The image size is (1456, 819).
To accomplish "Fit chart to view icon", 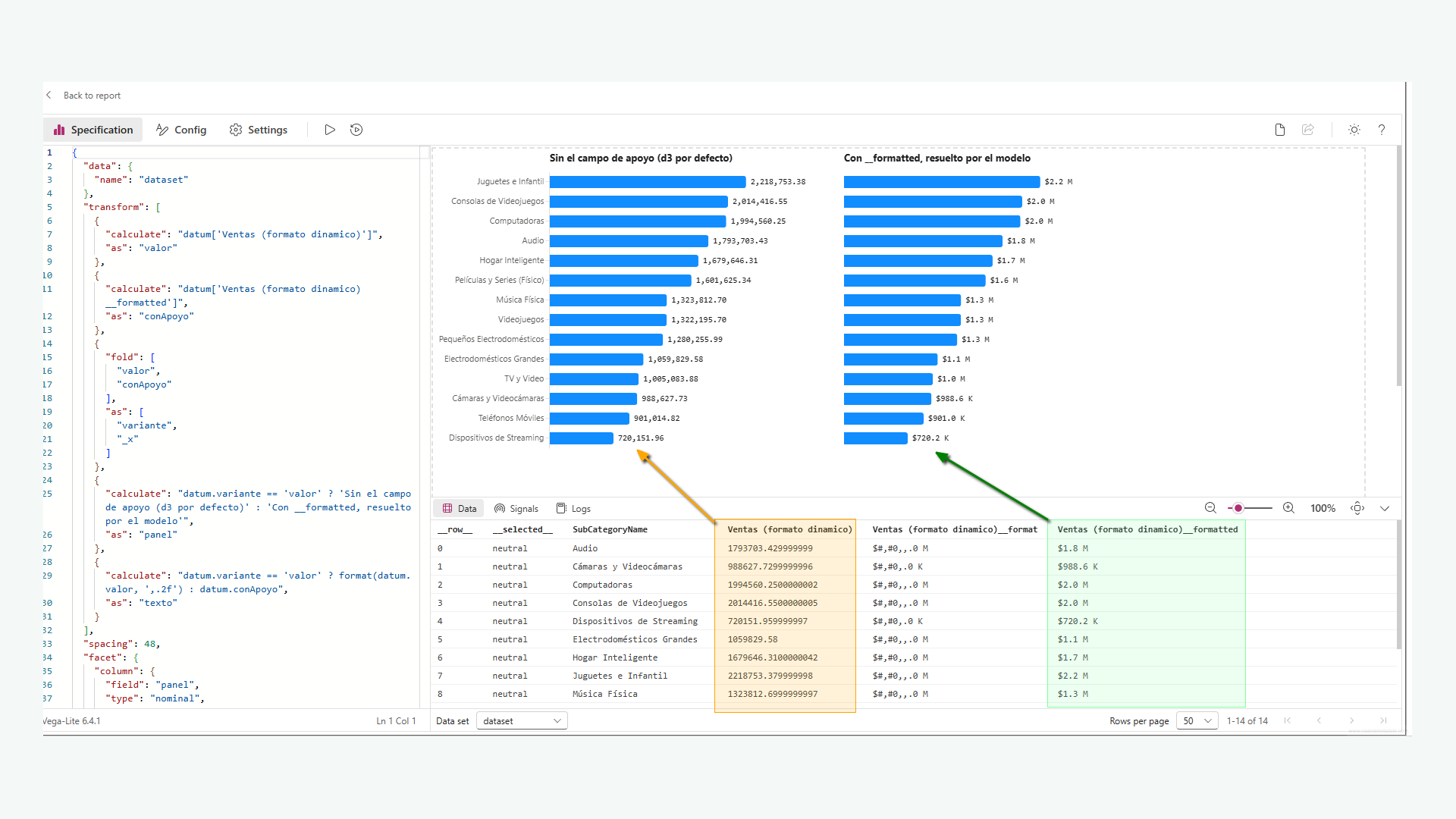I will 1357,508.
